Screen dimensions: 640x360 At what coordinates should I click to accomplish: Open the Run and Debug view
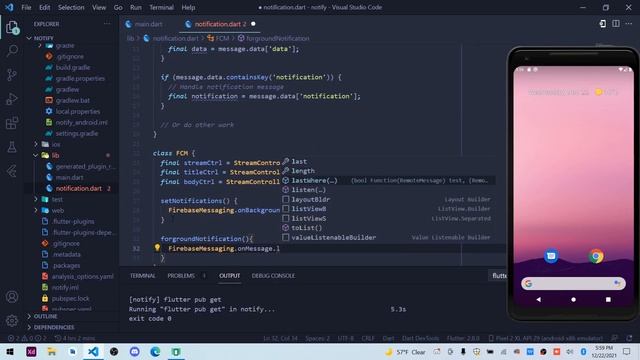click(12, 99)
